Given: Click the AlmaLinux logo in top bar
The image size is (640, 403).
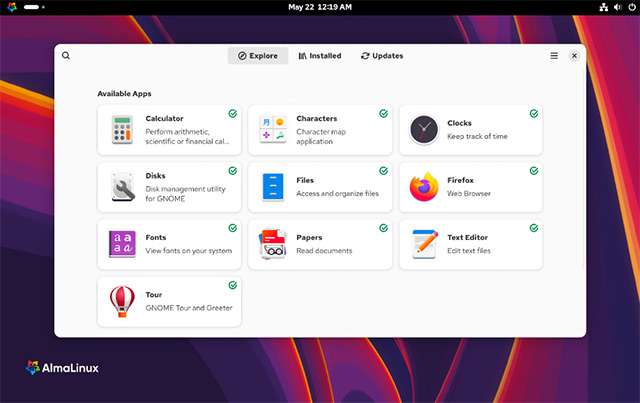Looking at the screenshot, I should click(12, 7).
